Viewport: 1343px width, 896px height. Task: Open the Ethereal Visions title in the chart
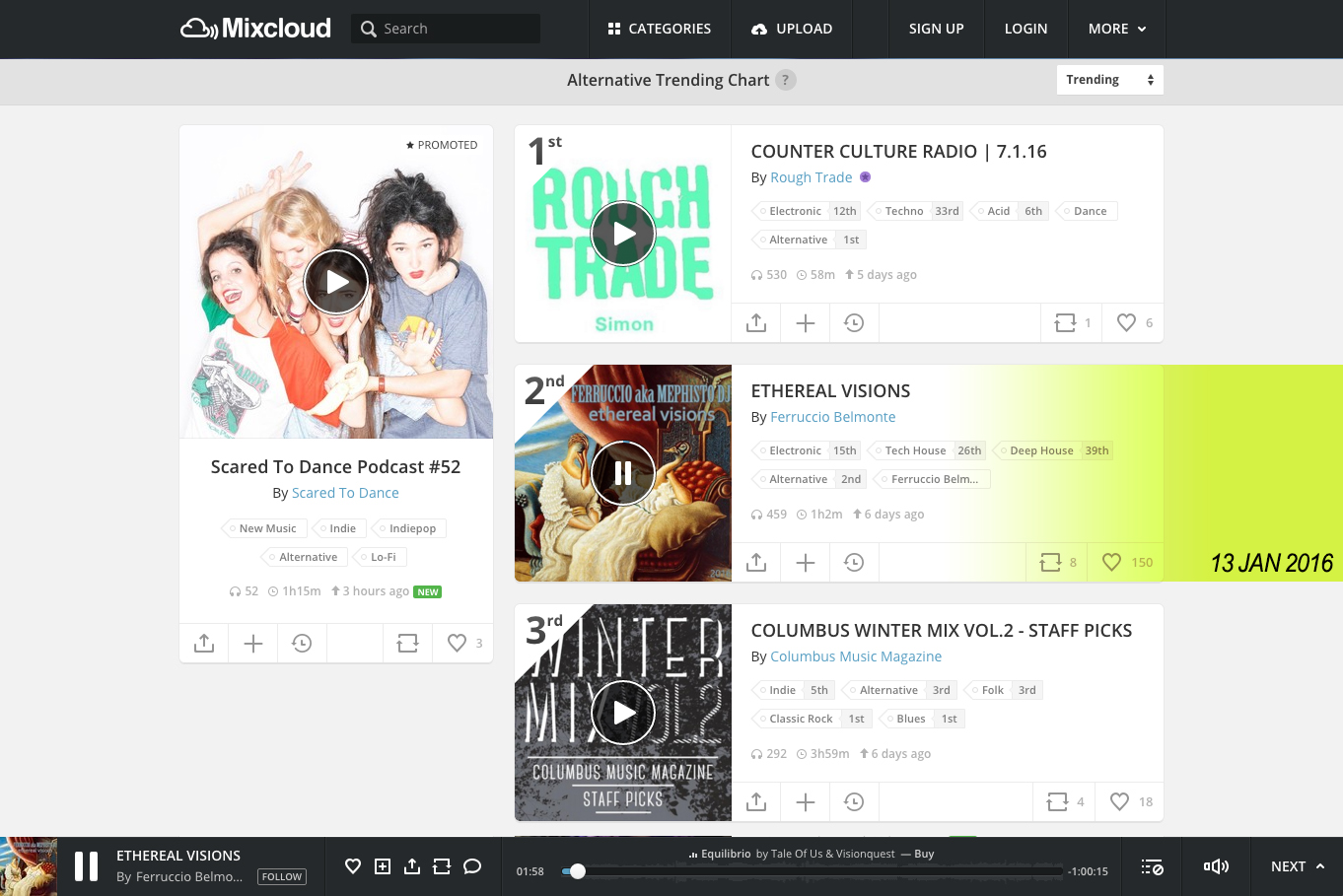click(x=831, y=391)
